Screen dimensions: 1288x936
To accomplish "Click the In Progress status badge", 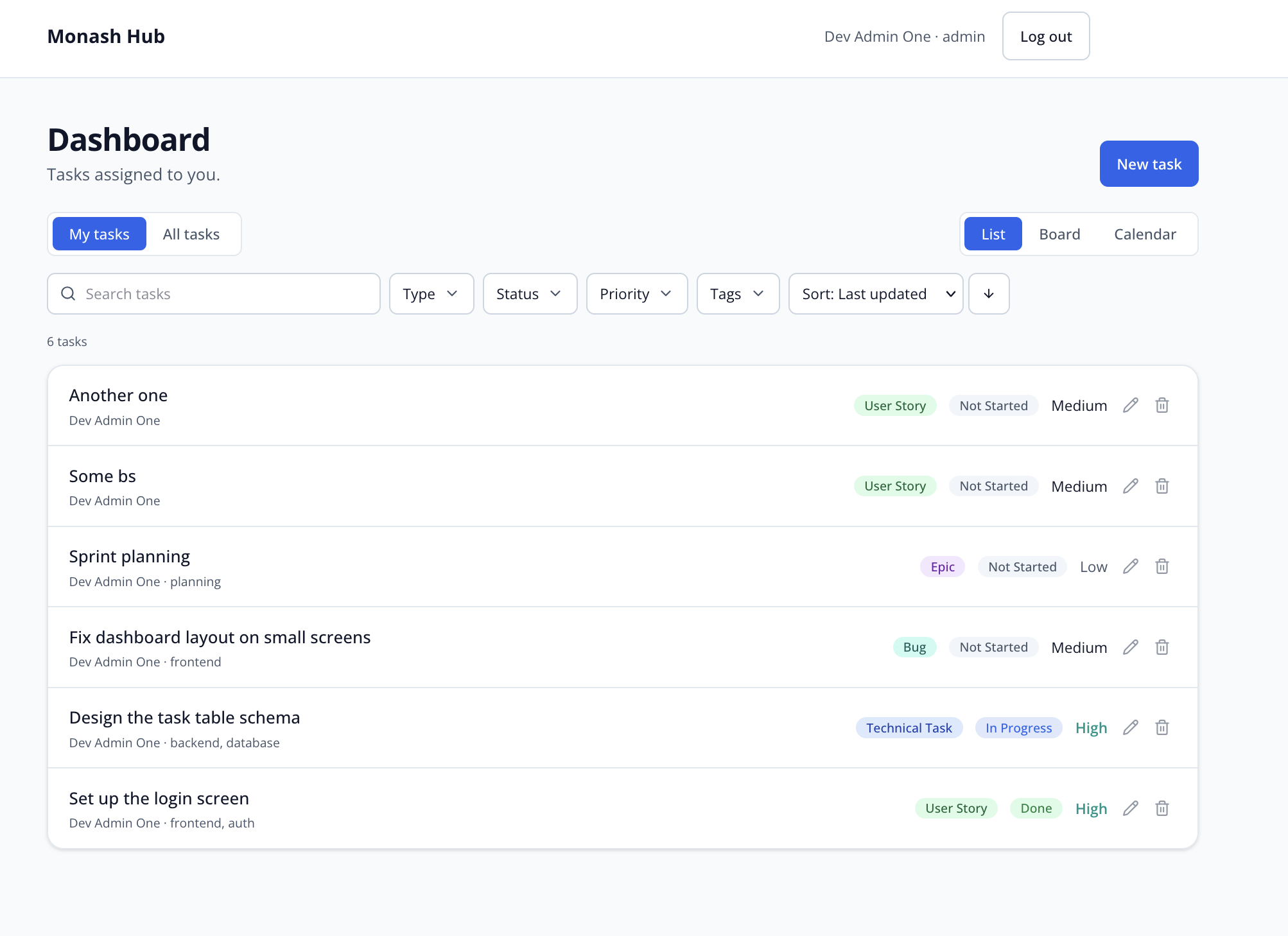I will click(x=1018, y=728).
